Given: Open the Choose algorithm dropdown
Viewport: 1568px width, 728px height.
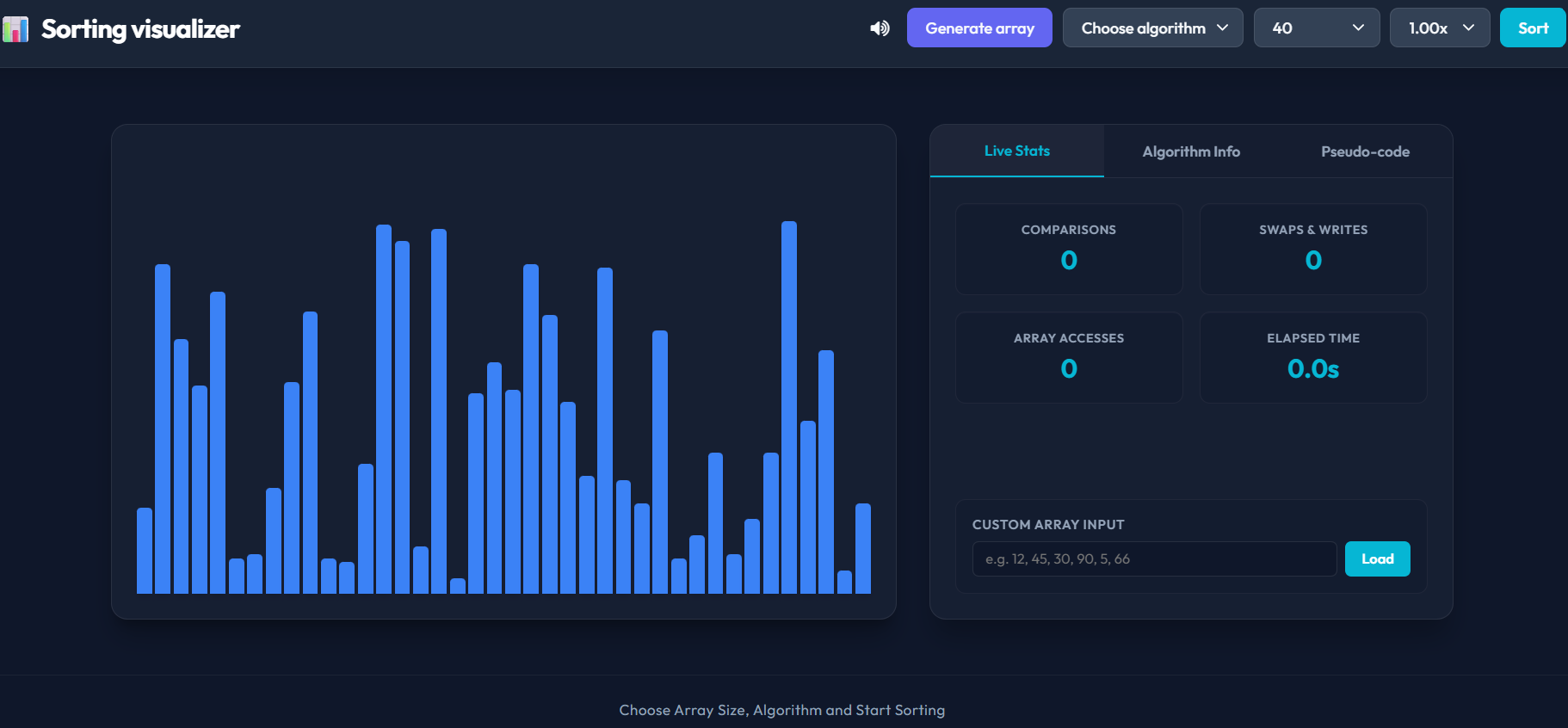Looking at the screenshot, I should point(1153,28).
